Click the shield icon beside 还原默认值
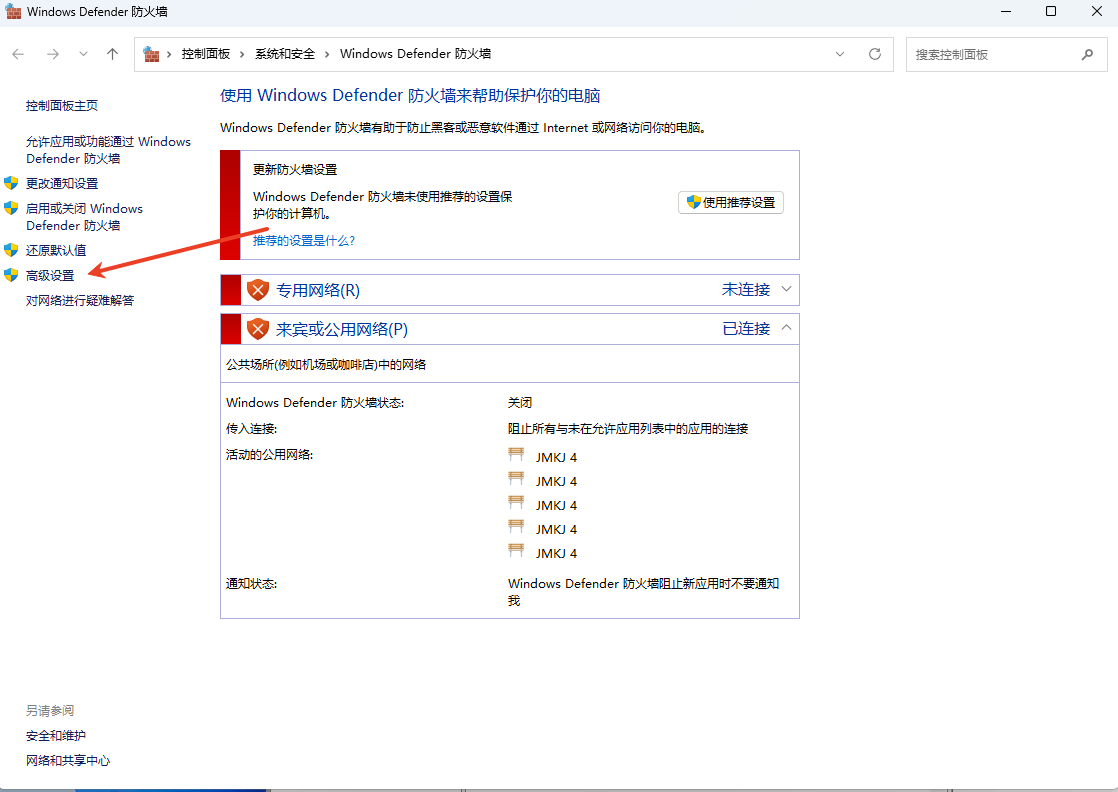Image resolution: width=1118 pixels, height=792 pixels. pos(11,250)
